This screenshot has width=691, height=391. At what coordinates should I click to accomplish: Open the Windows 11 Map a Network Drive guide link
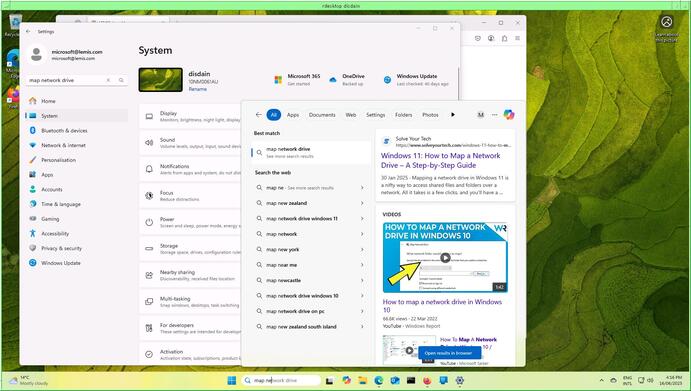[441, 160]
